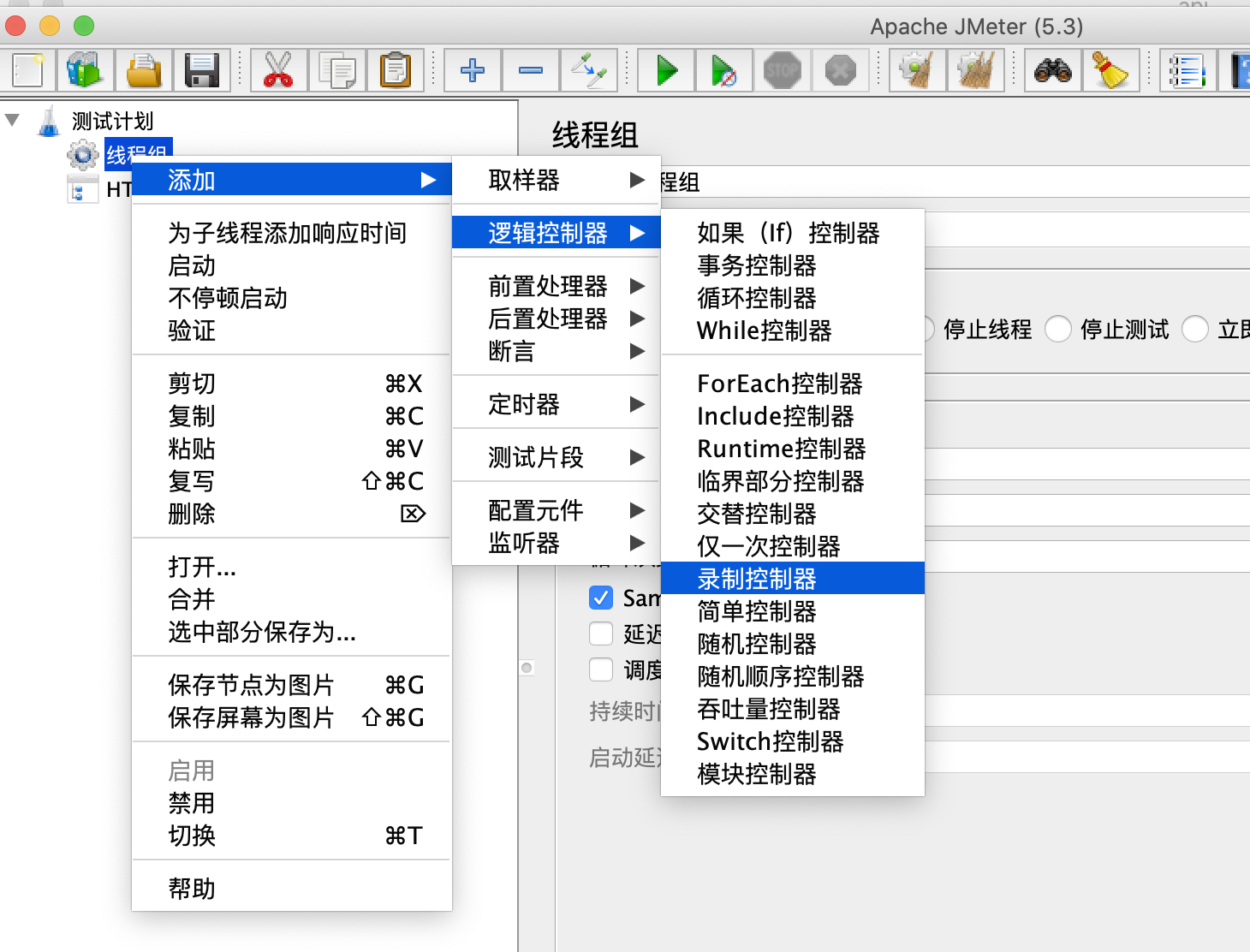Click the Open file folder icon

(144, 70)
